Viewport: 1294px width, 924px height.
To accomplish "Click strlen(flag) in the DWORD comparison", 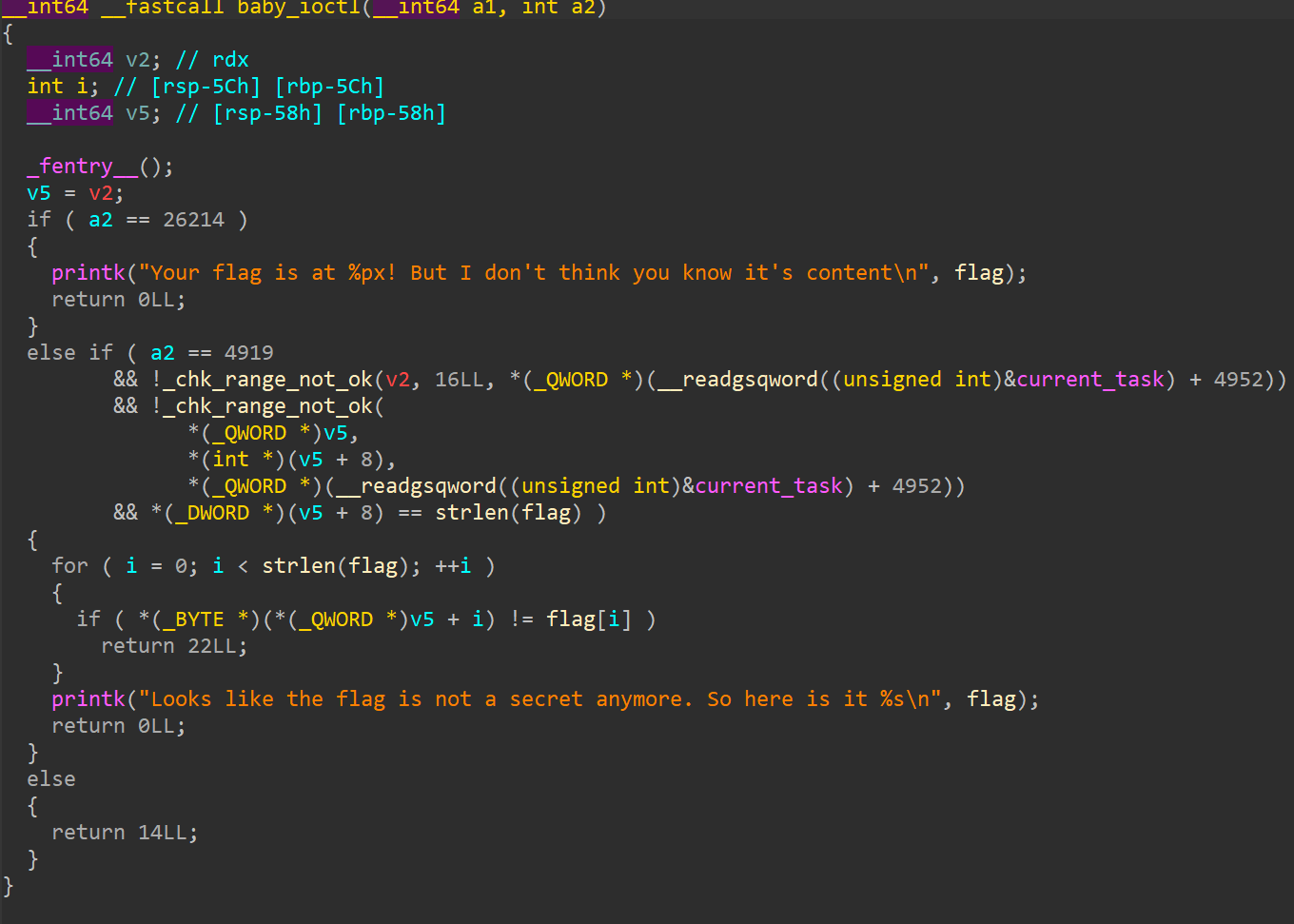I will click(508, 513).
